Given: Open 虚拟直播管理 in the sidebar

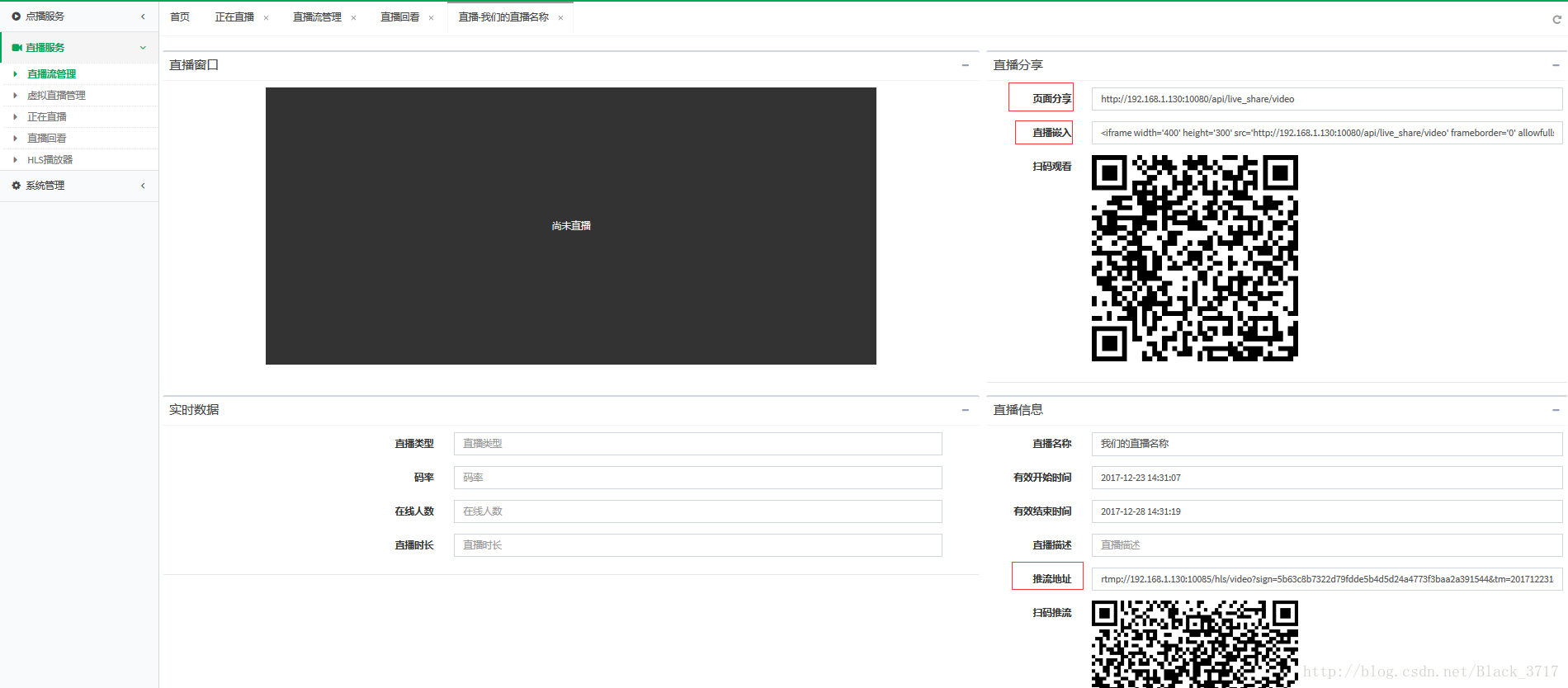Looking at the screenshot, I should pyautogui.click(x=56, y=96).
